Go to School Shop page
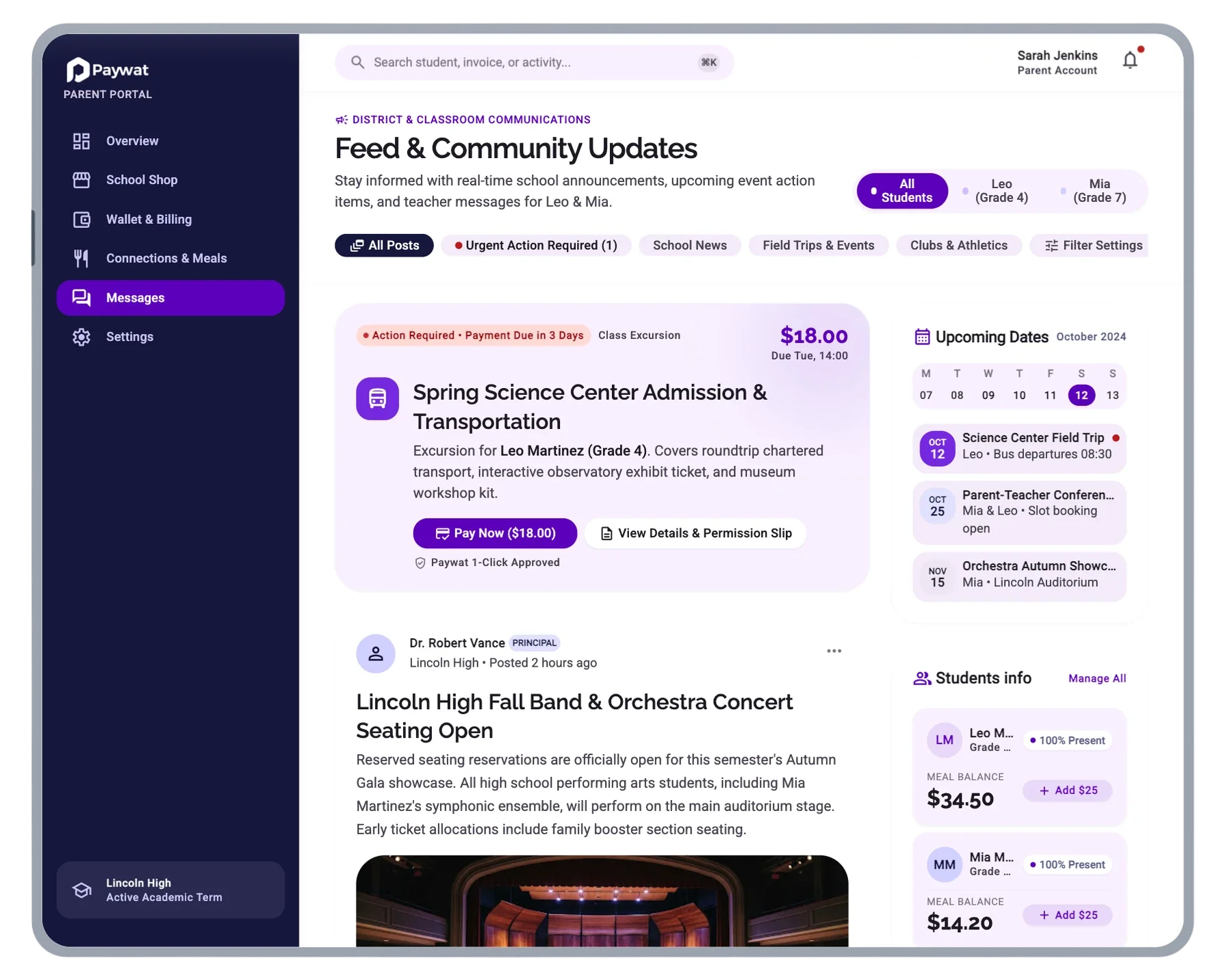1232x978 pixels. (170, 180)
